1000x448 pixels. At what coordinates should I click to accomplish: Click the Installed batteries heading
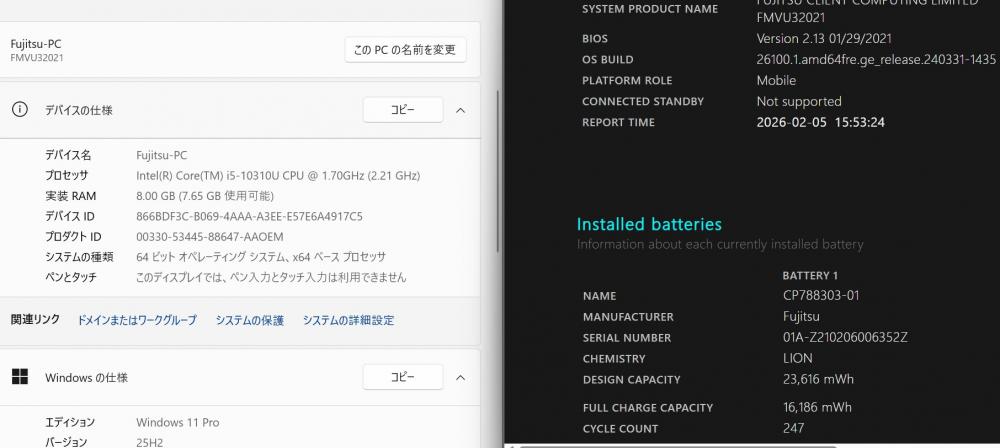click(649, 224)
